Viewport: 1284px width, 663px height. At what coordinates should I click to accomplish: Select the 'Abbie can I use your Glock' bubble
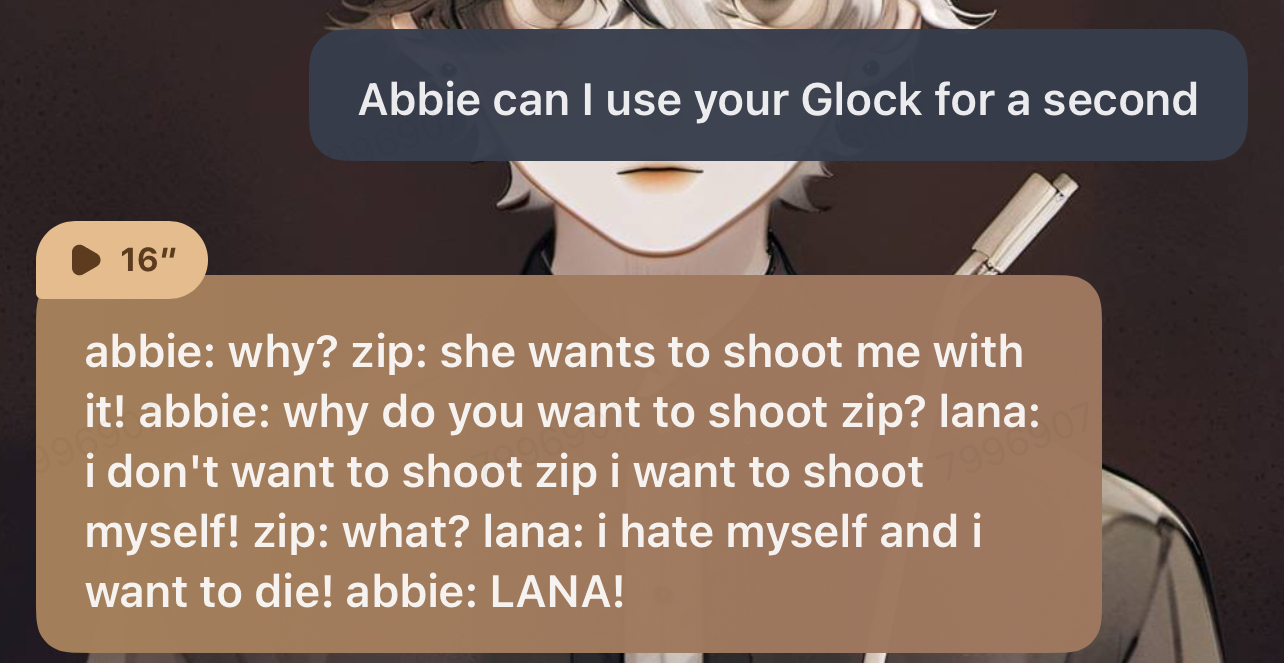coord(778,95)
